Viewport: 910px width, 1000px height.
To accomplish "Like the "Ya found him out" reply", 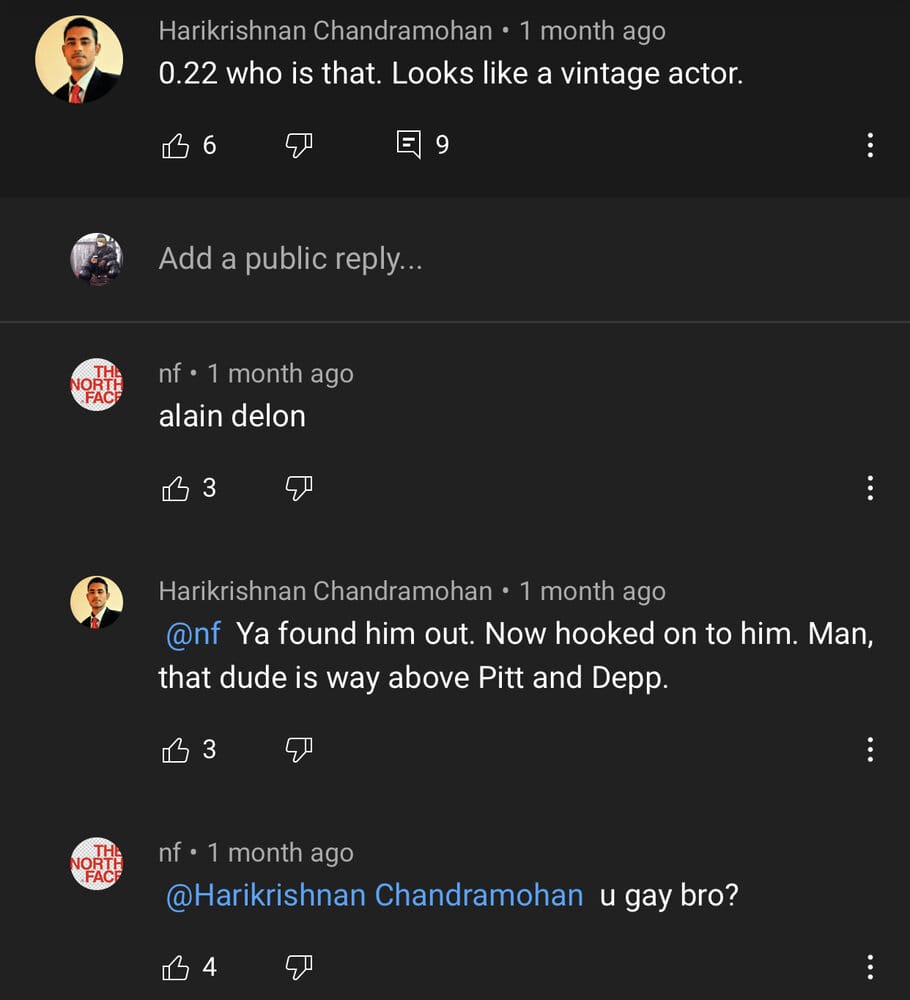I will click(x=176, y=750).
